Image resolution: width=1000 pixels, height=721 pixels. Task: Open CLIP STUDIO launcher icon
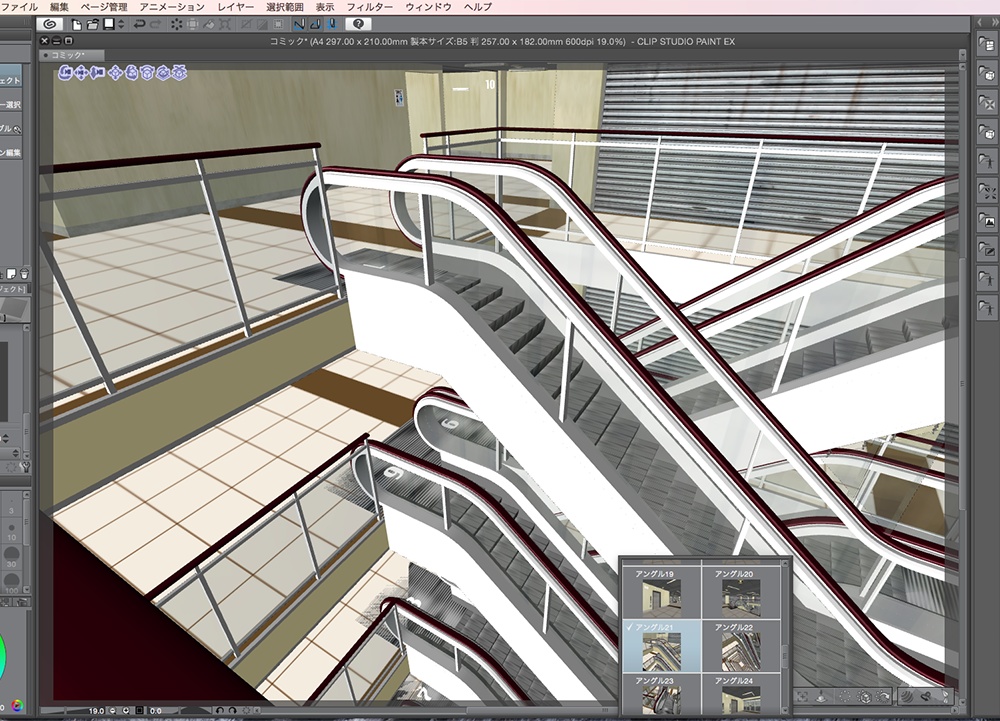click(50, 24)
